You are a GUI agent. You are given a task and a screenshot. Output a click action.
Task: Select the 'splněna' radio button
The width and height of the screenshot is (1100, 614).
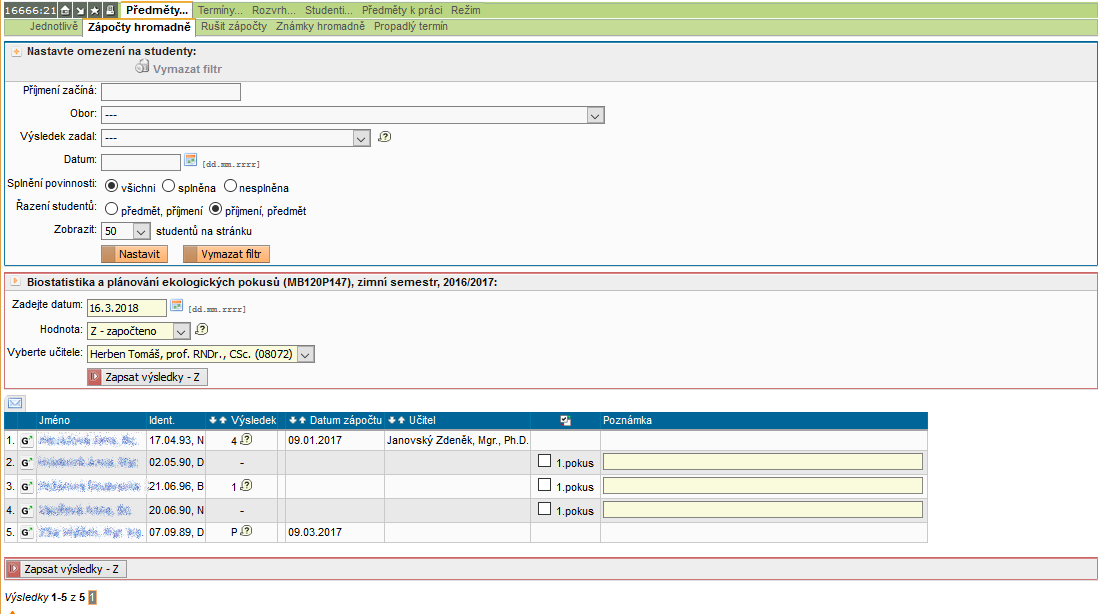pyautogui.click(x=169, y=186)
